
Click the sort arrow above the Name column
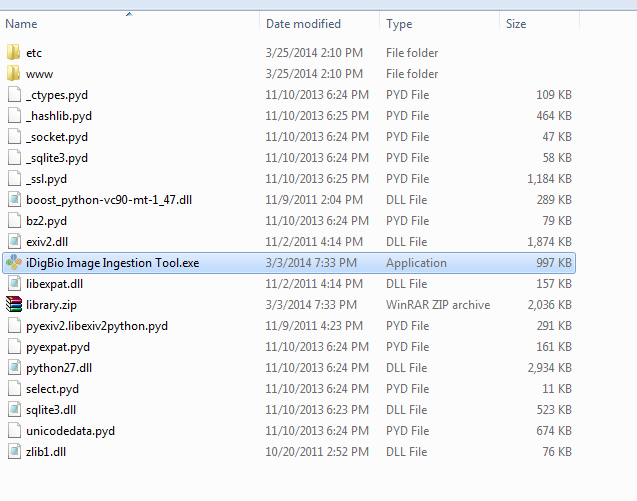(129, 13)
